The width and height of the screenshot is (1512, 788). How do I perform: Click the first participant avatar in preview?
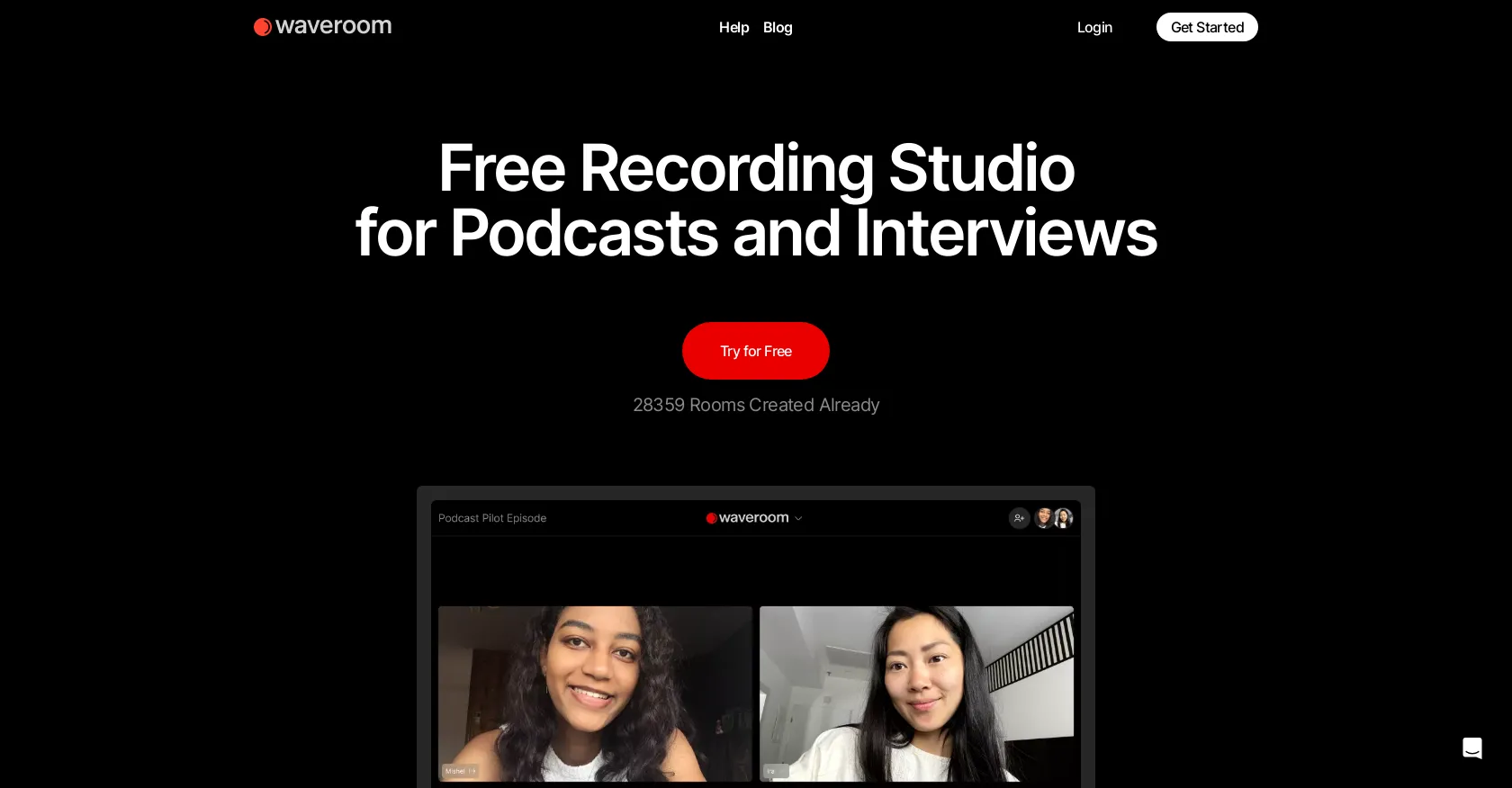1044,518
